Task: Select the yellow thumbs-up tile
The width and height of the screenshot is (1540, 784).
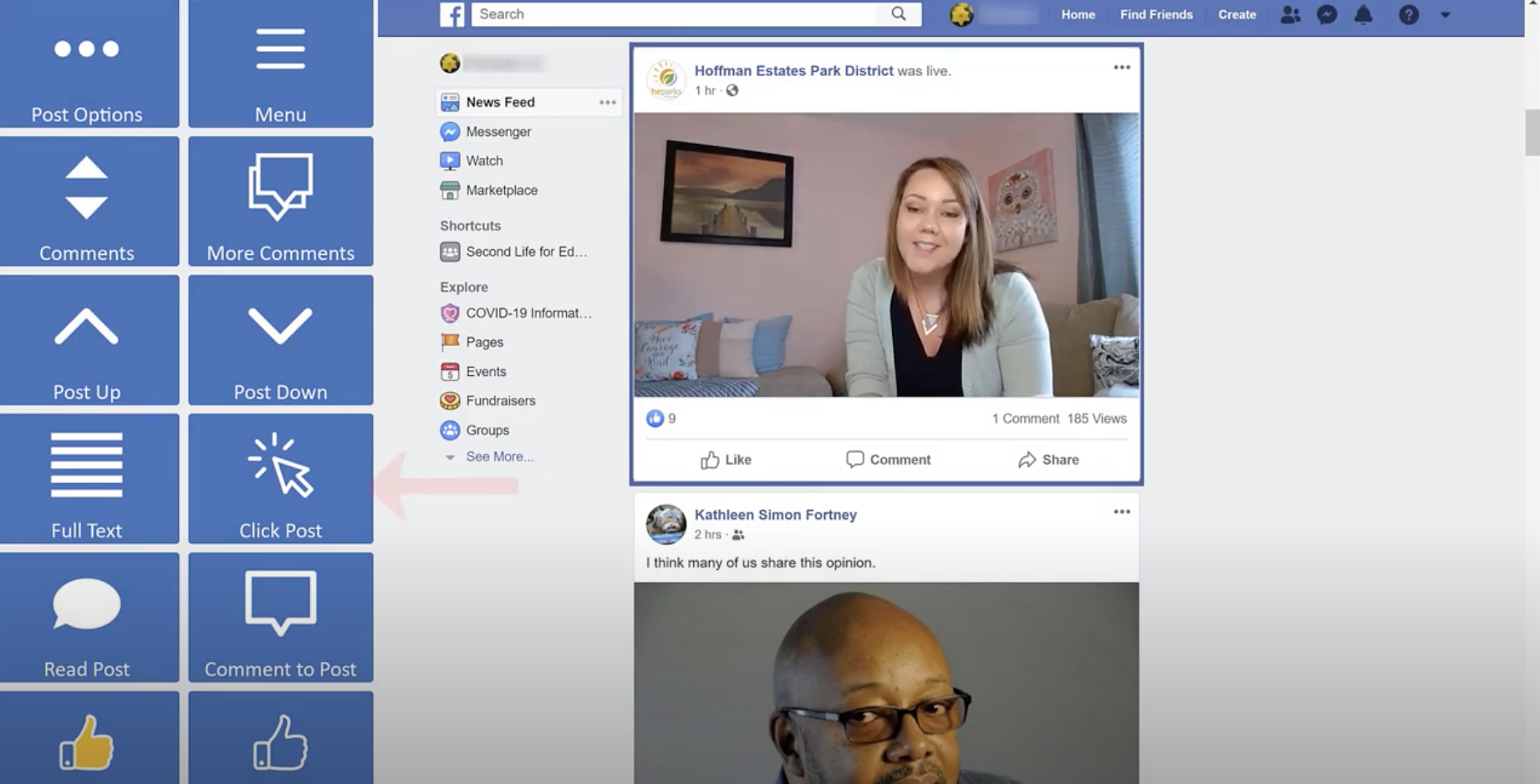Action: (89, 738)
